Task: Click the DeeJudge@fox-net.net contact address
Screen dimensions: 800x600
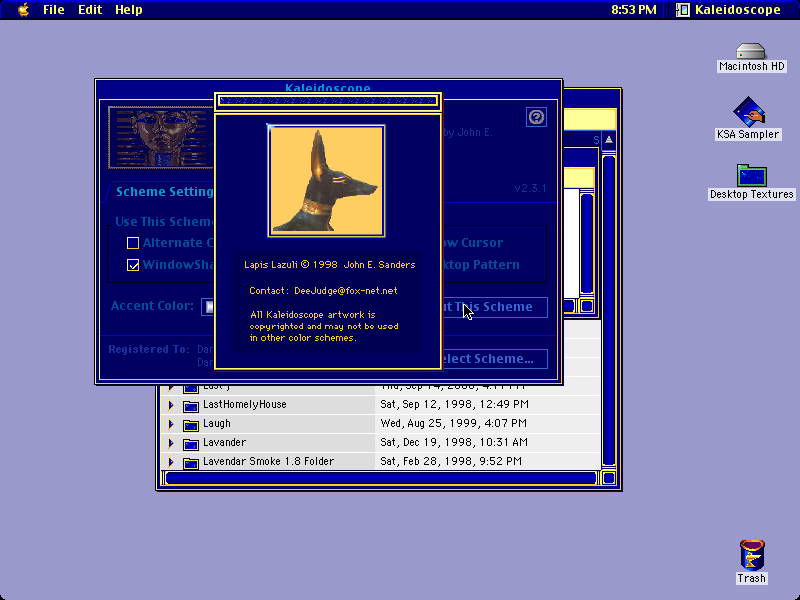Action: (x=345, y=291)
